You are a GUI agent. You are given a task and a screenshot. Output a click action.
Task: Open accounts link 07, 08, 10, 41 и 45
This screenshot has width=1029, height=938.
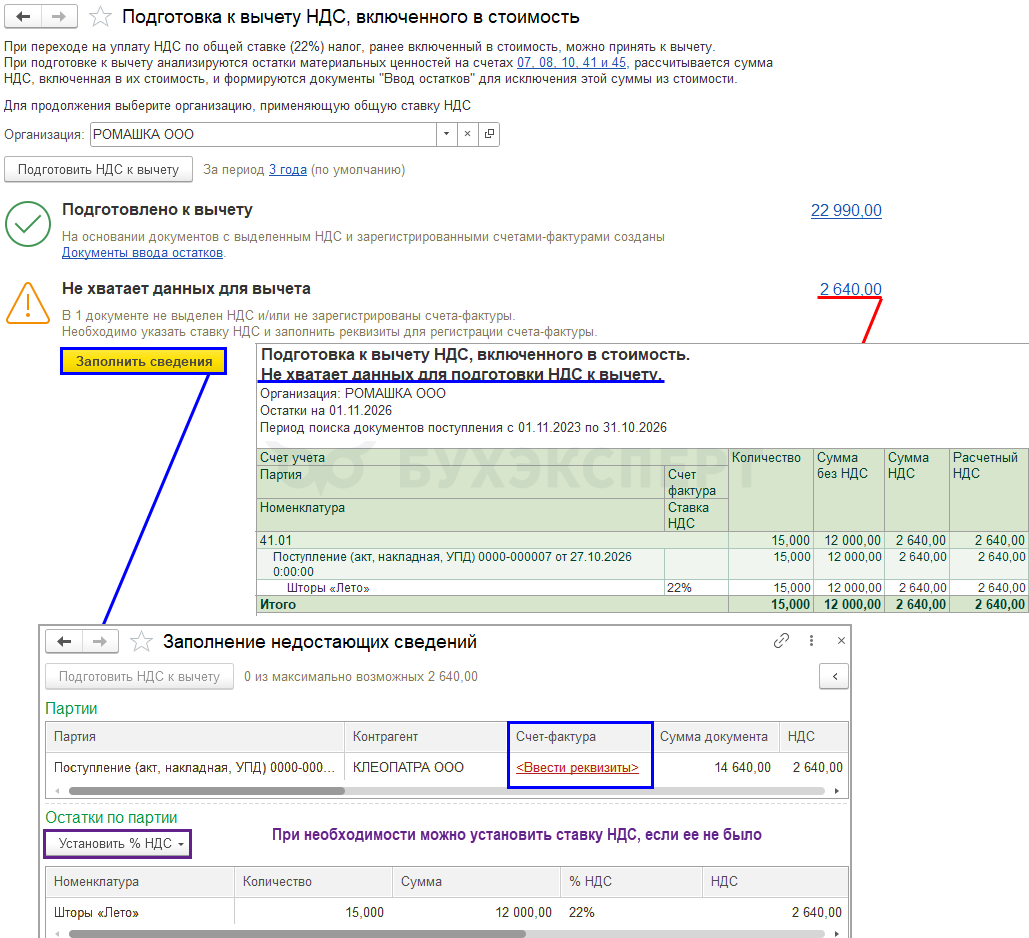pyautogui.click(x=571, y=62)
